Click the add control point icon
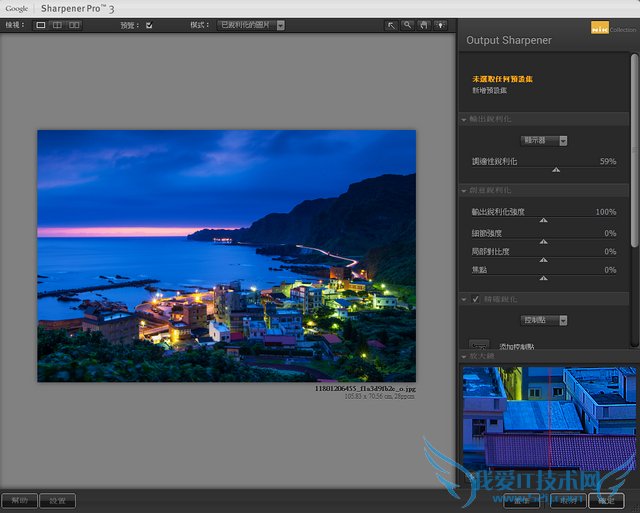Viewport: 640px width, 513px height. coord(479,345)
